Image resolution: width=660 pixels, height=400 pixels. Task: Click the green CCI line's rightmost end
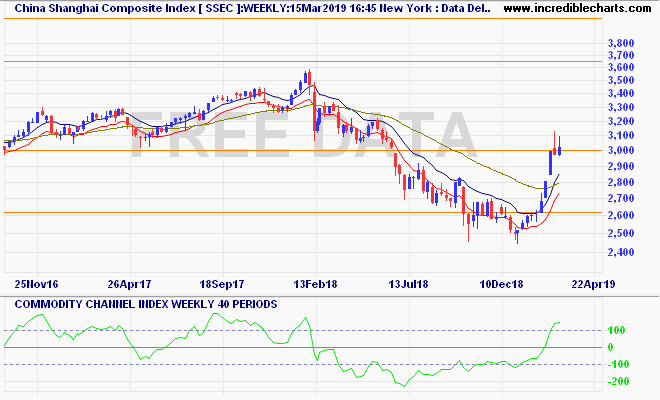click(x=561, y=323)
